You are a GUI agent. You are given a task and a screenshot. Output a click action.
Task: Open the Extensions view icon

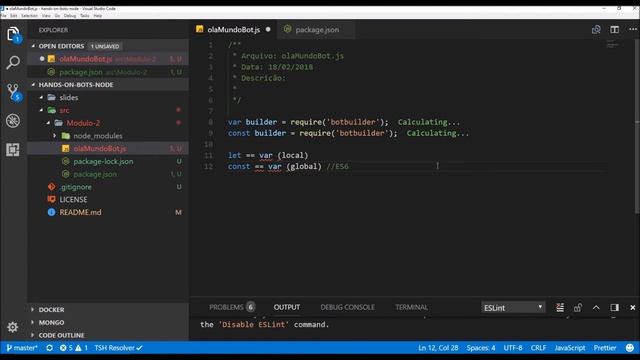point(13,150)
